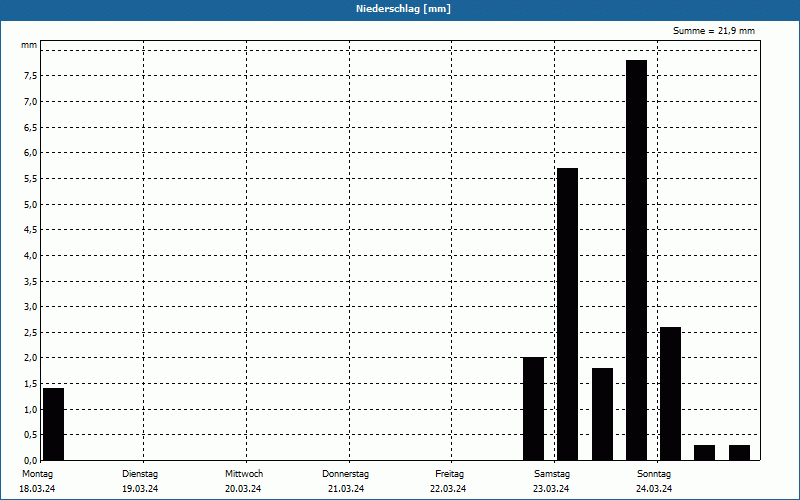Viewport: 800px width, 500px height.
Task: Select the 4,0 y-axis value
Action: (x=31, y=256)
